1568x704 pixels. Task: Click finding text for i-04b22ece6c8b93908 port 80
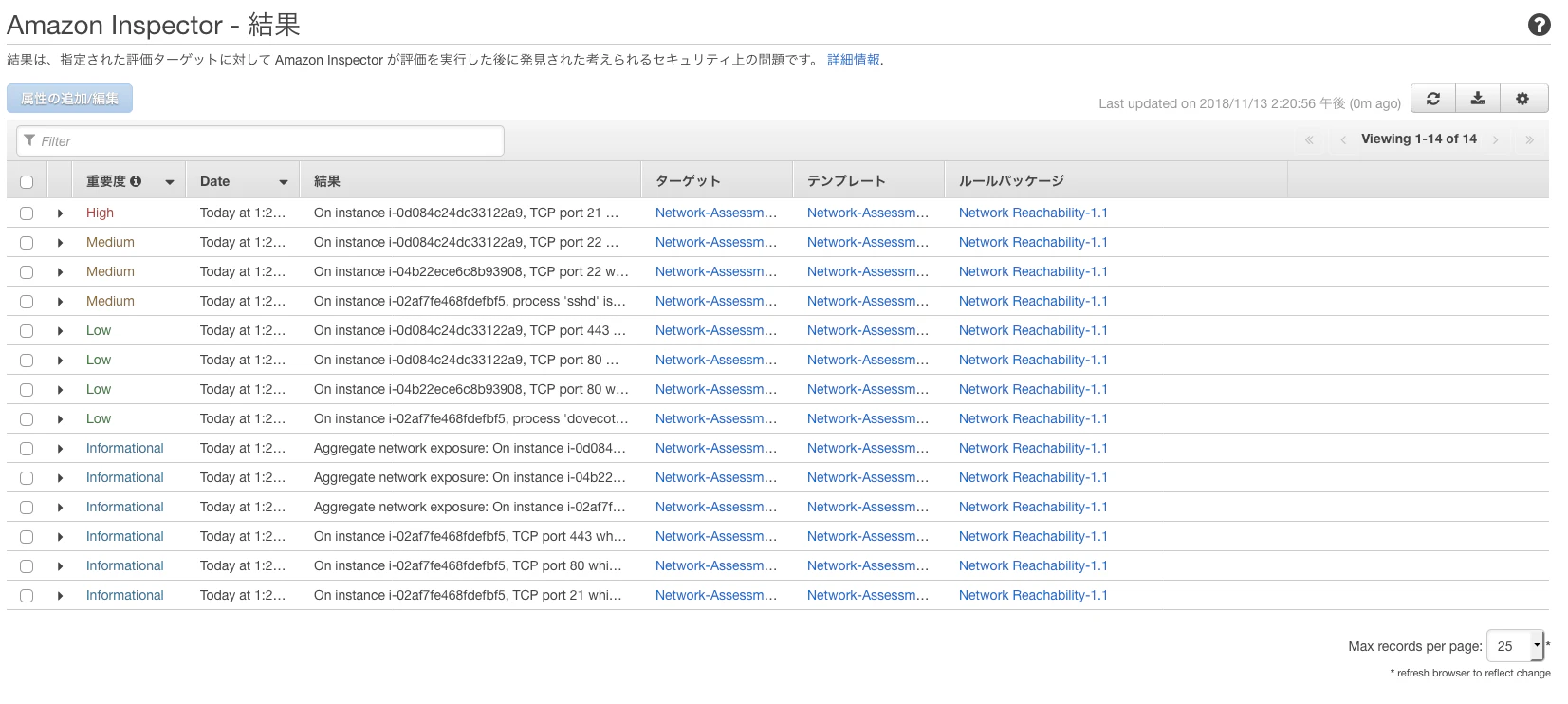[x=471, y=390]
